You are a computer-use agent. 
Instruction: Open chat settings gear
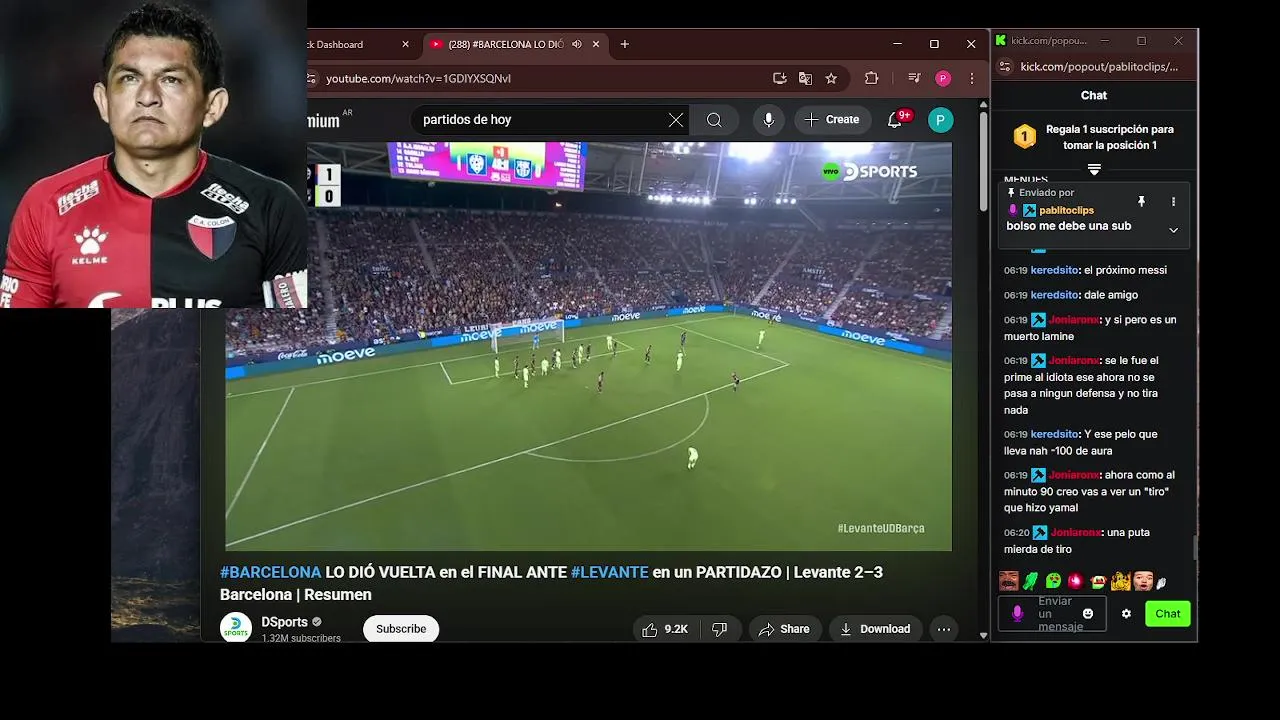tap(1126, 614)
